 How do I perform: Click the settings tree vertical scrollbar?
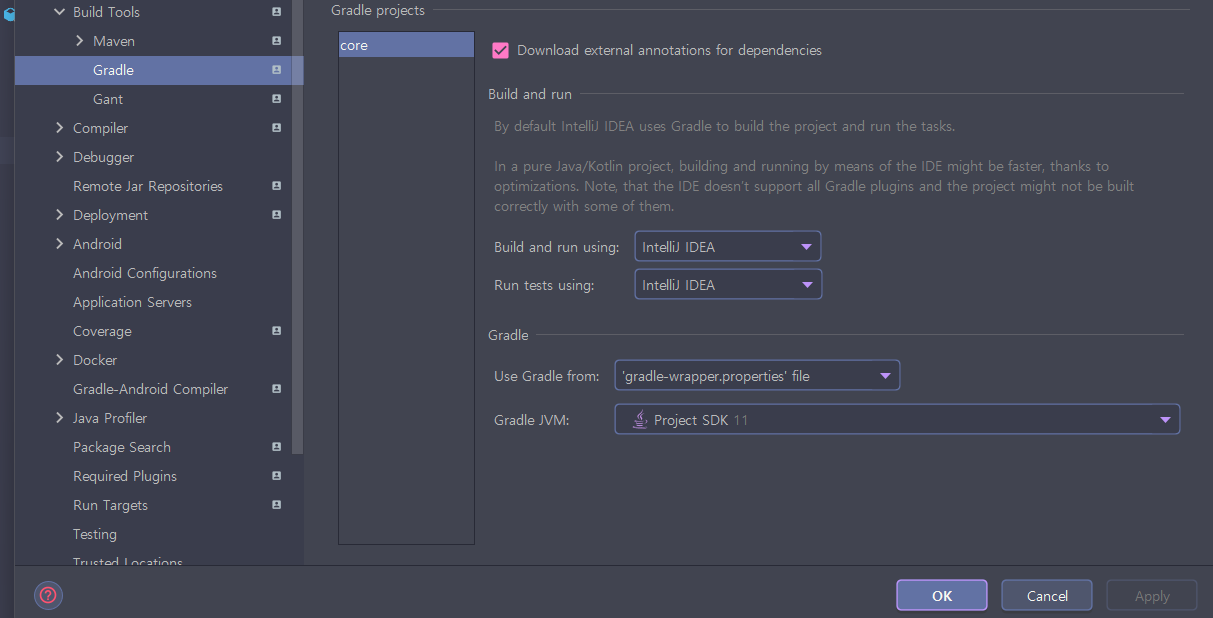pyautogui.click(x=297, y=225)
